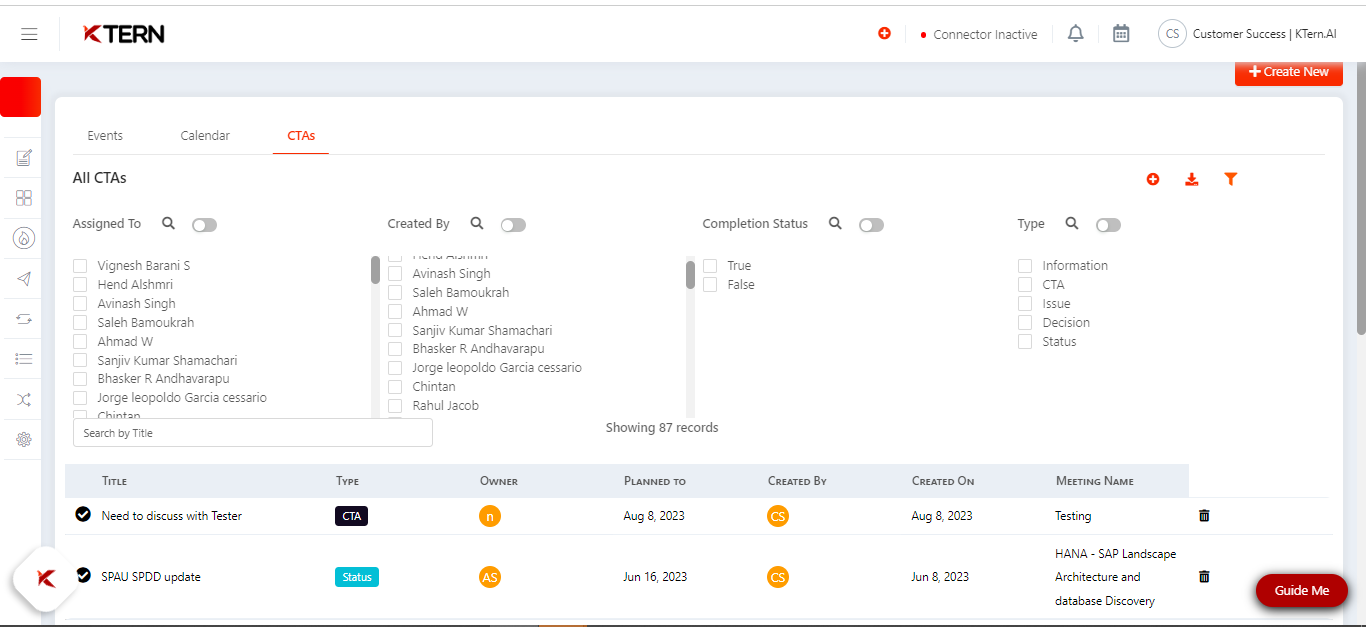Check the CTA option under Type
Image resolution: width=1366 pixels, height=627 pixels.
[x=1025, y=285]
